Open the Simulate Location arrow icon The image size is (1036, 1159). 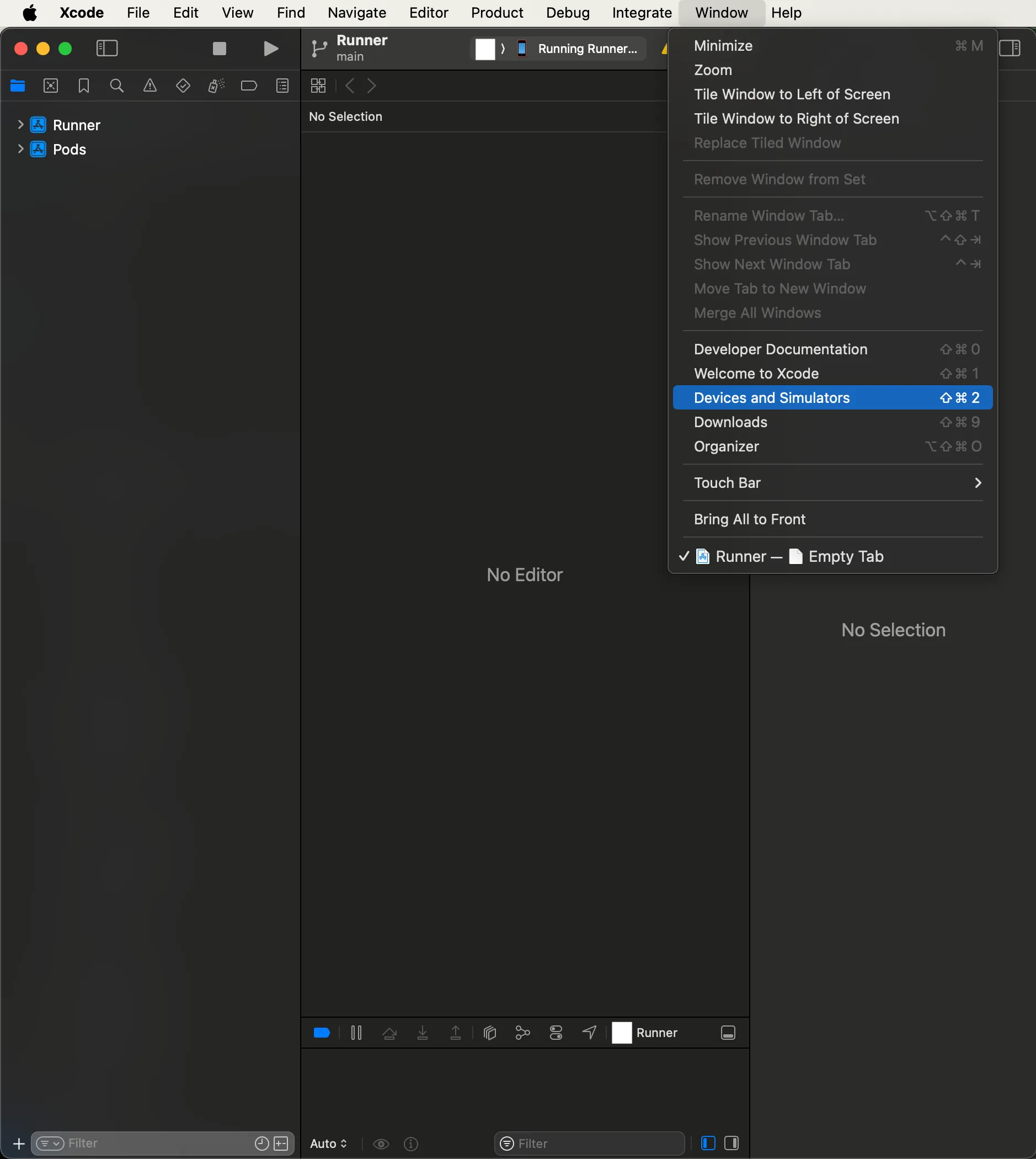point(589,1033)
